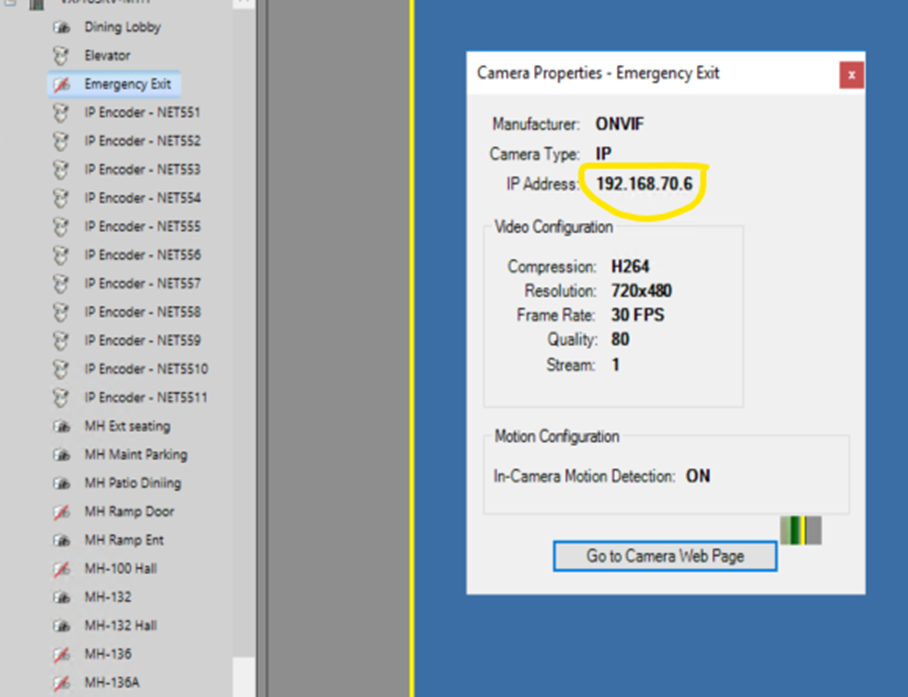Click the Dining Lobby camera icon
The width and height of the screenshot is (908, 697).
click(61, 27)
